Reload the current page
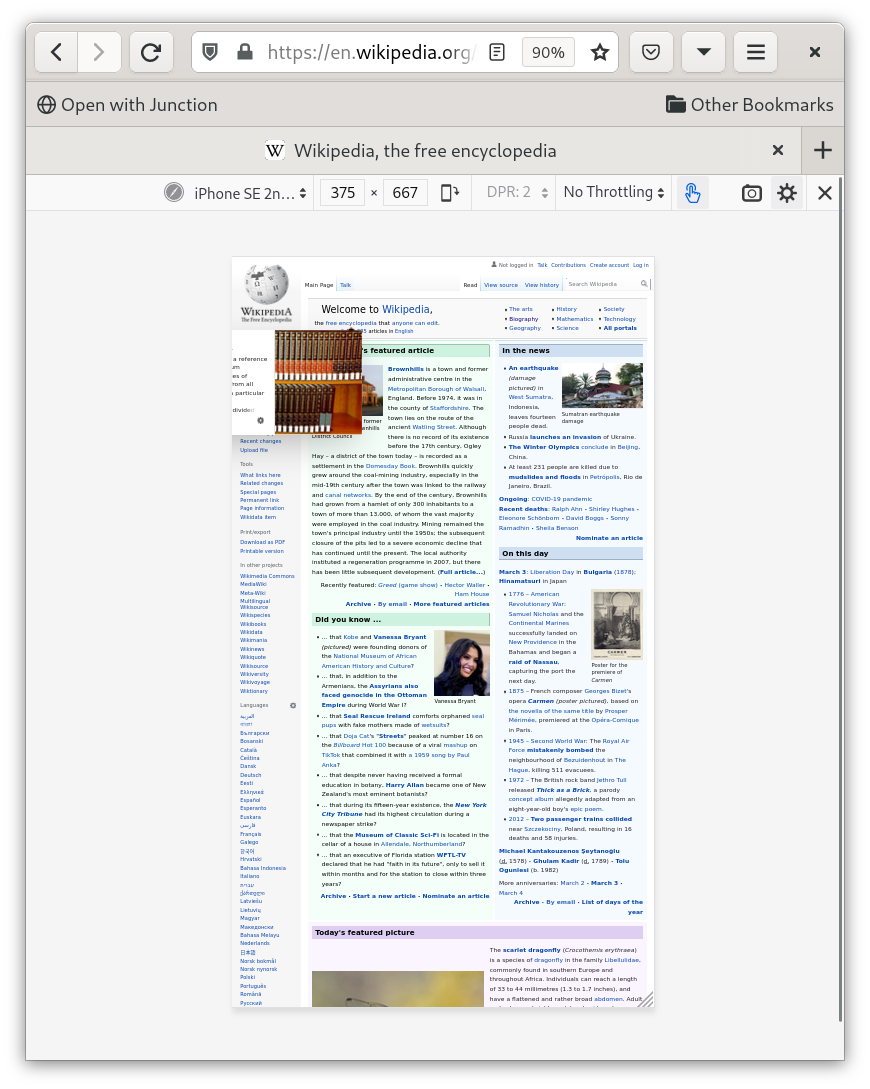Viewport: 870px width, 1089px height. point(151,52)
